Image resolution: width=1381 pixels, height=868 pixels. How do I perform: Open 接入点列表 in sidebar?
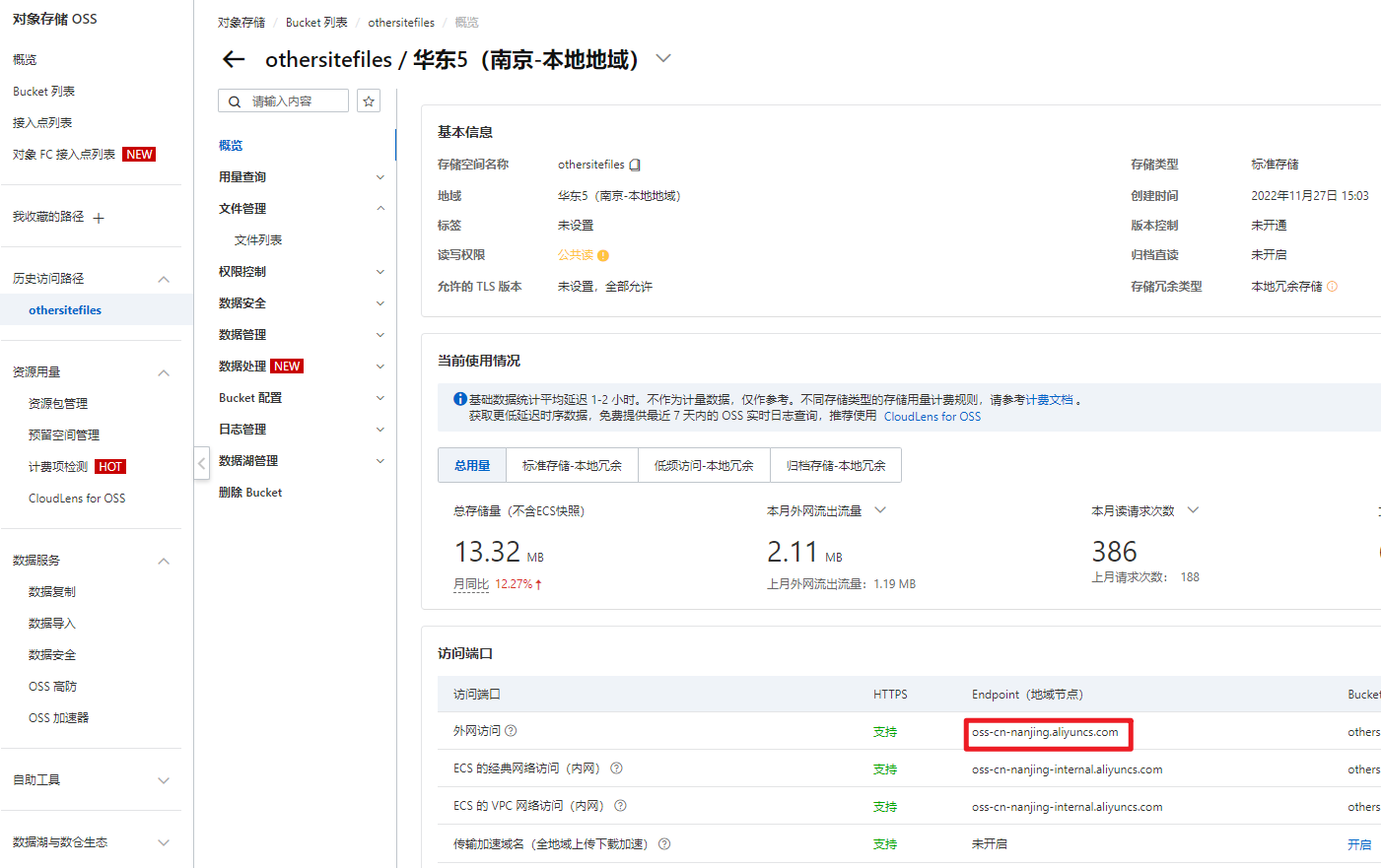pyautogui.click(x=42, y=123)
